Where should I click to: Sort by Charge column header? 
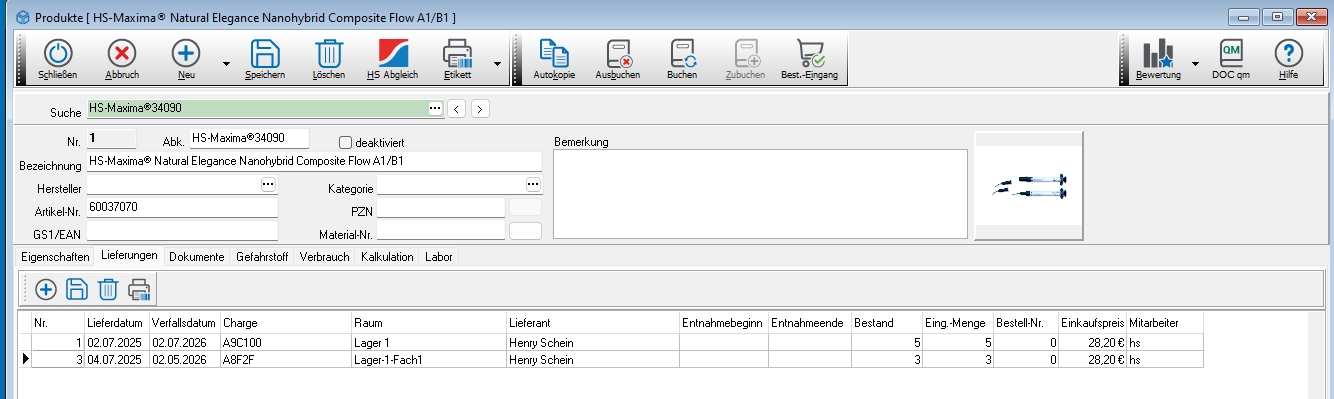(286, 323)
